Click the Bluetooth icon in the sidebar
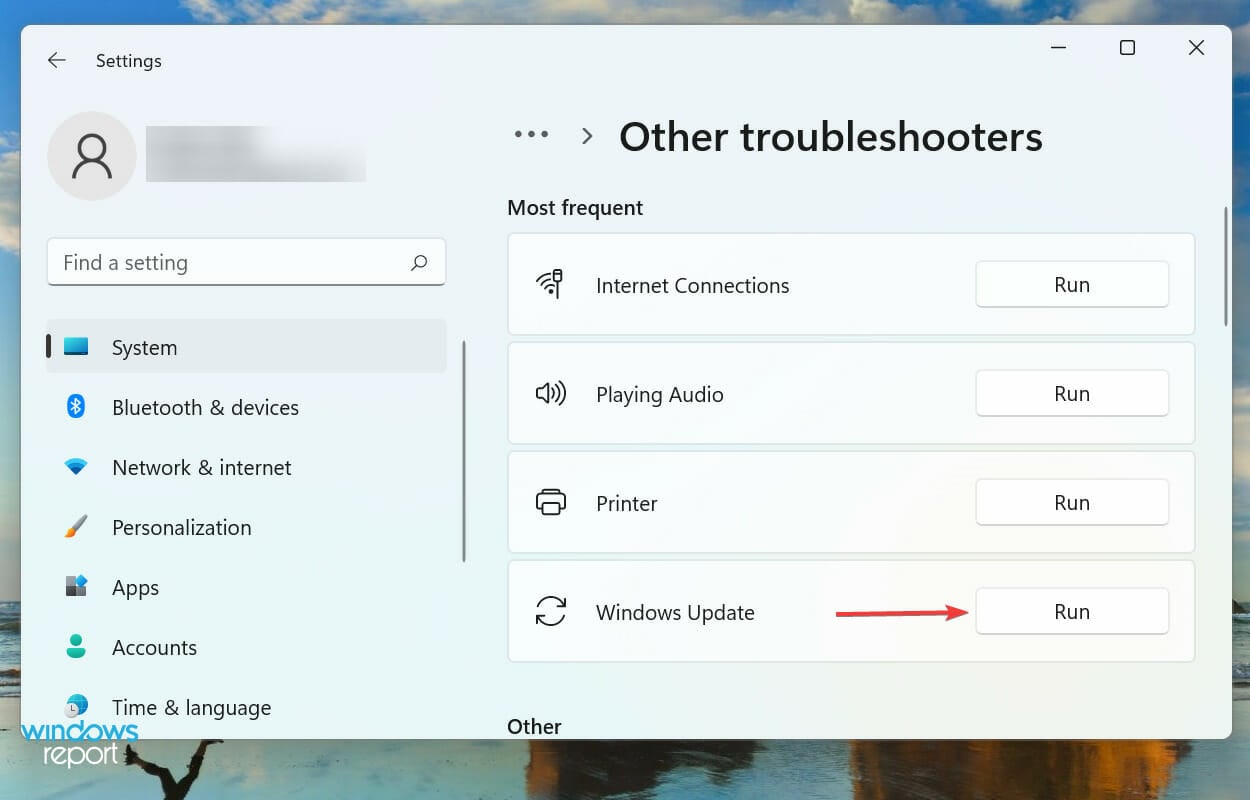This screenshot has width=1250, height=800. (75, 407)
